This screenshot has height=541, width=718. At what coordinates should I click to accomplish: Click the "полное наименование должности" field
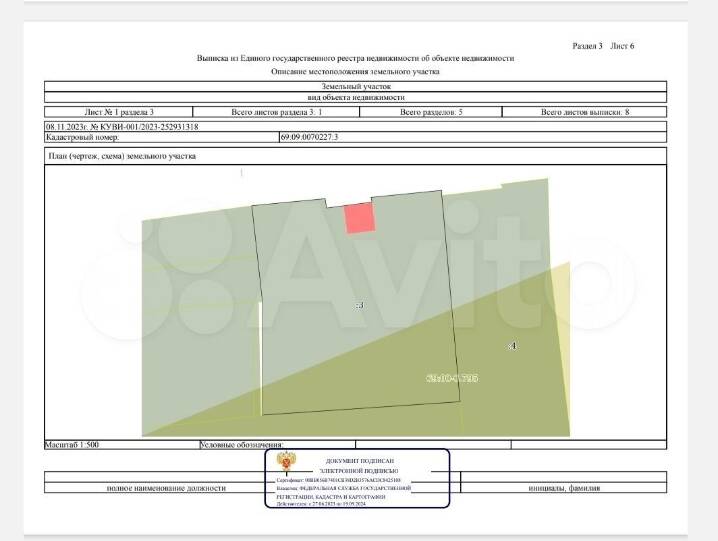coord(166,488)
